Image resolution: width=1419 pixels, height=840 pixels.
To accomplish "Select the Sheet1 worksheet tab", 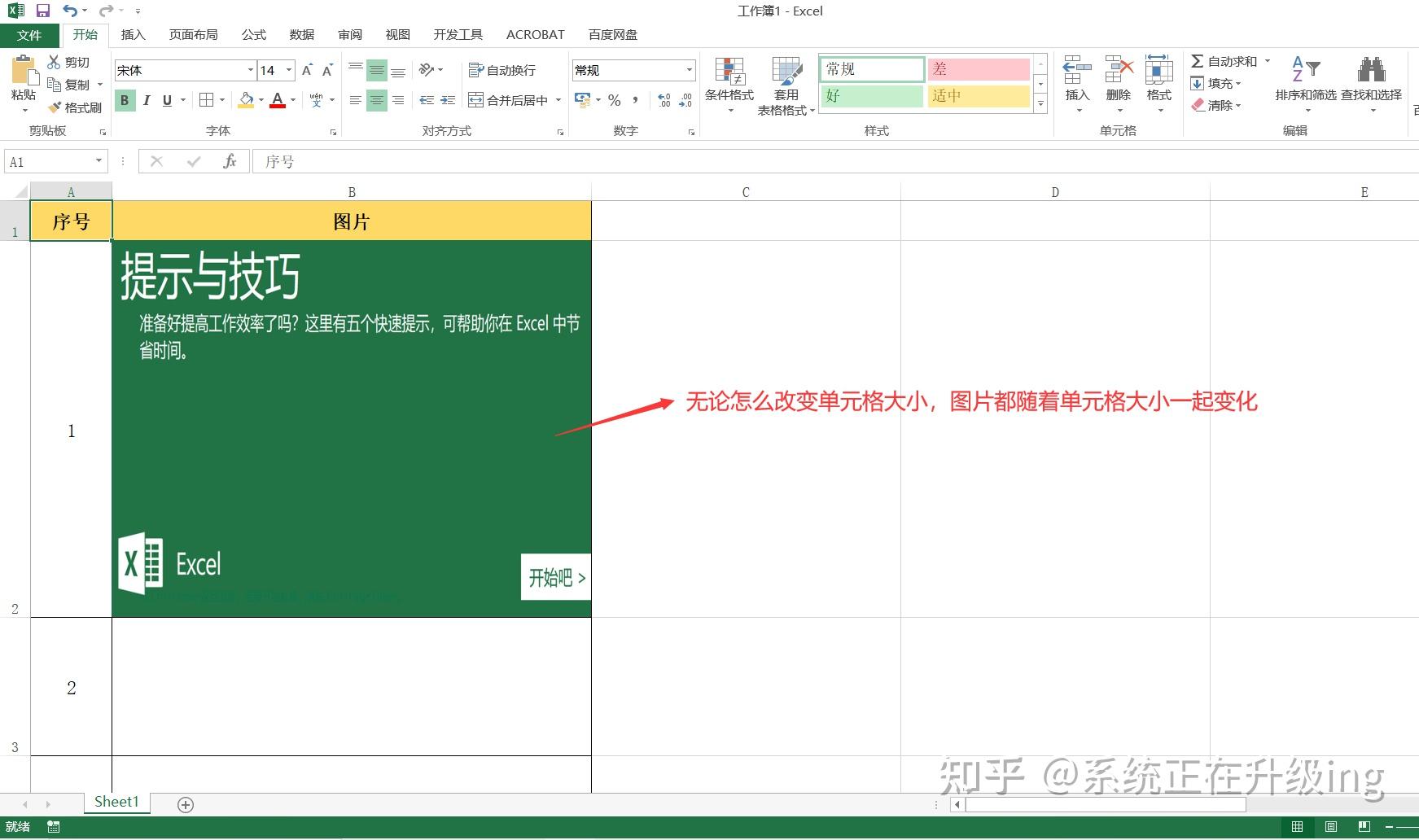I will pos(116,803).
